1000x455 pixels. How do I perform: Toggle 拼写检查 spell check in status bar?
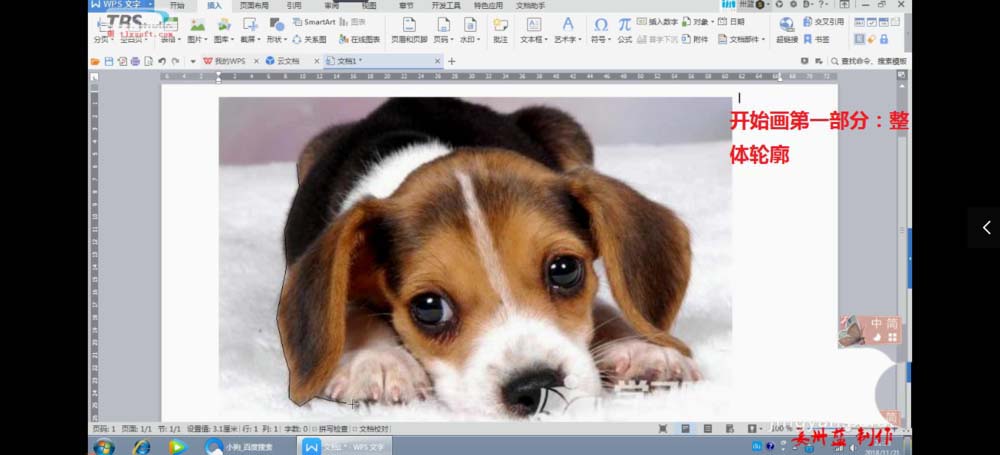point(332,429)
